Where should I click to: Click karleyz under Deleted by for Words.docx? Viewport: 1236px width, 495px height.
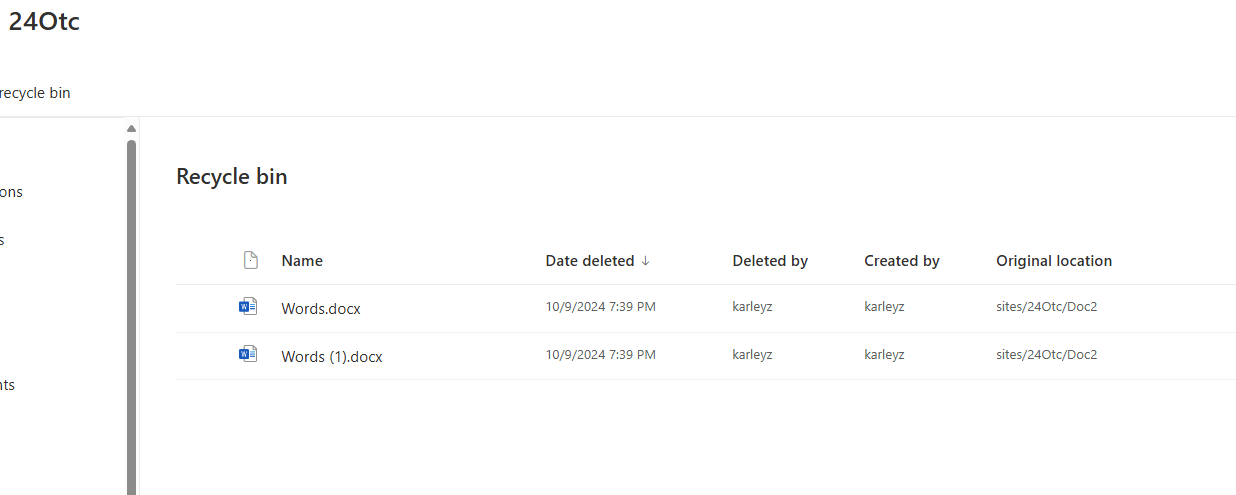tap(752, 307)
